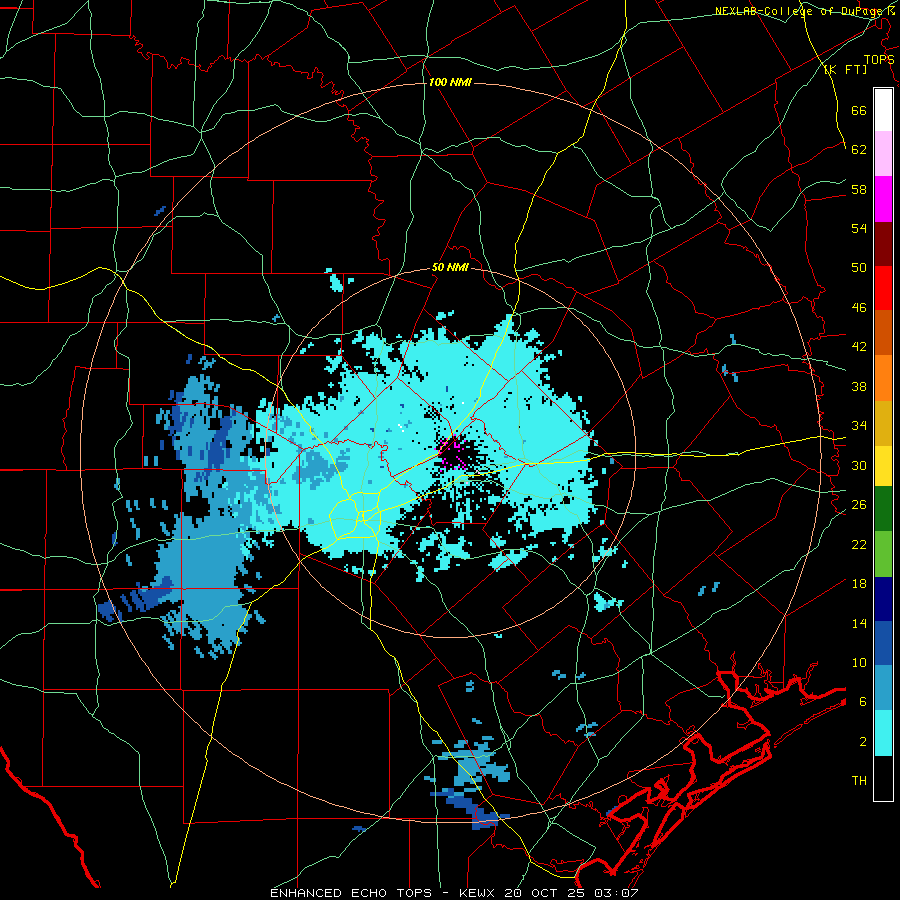Pick the cyan legend swatch
The image size is (900, 900).
(x=883, y=733)
